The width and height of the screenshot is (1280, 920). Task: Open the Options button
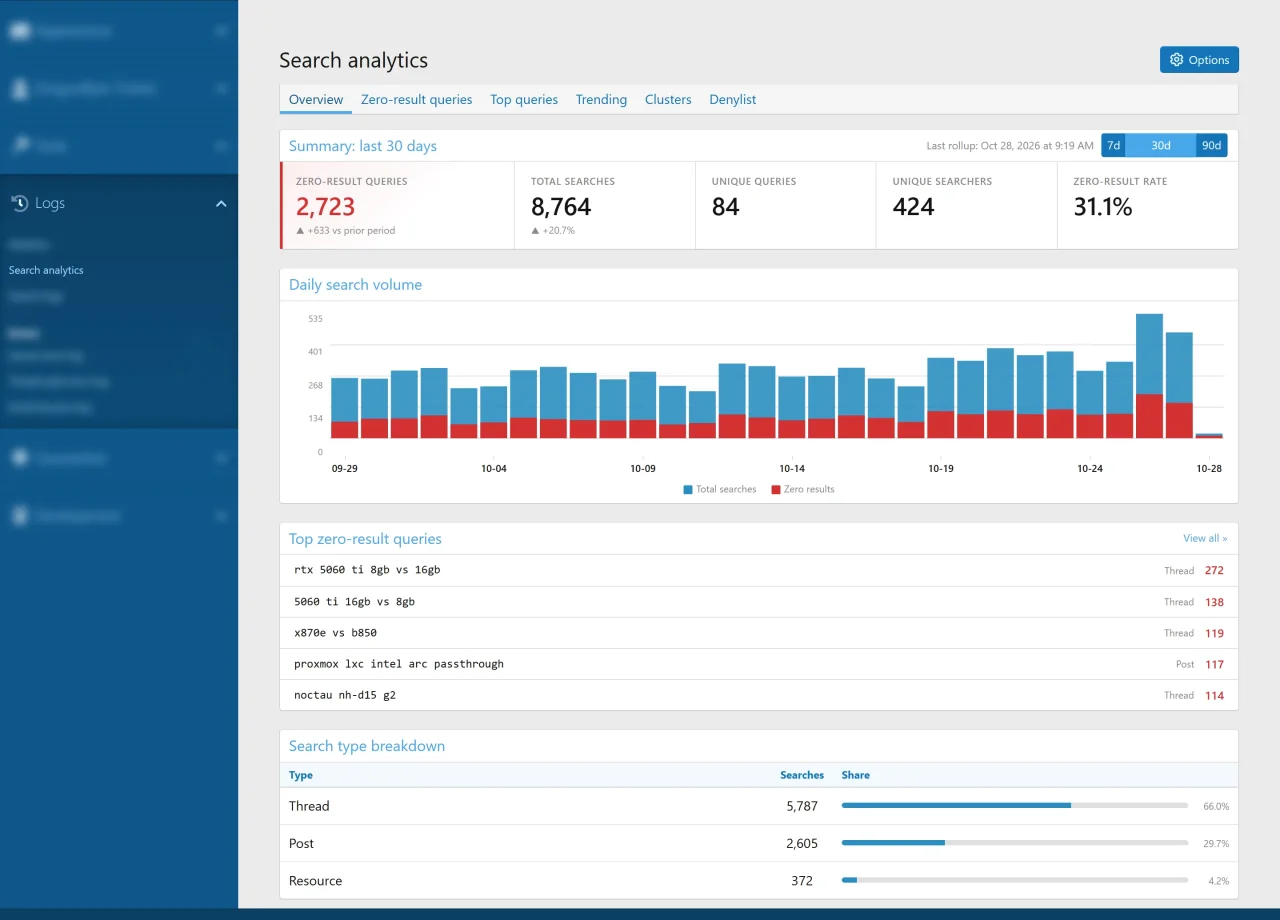pos(1199,60)
